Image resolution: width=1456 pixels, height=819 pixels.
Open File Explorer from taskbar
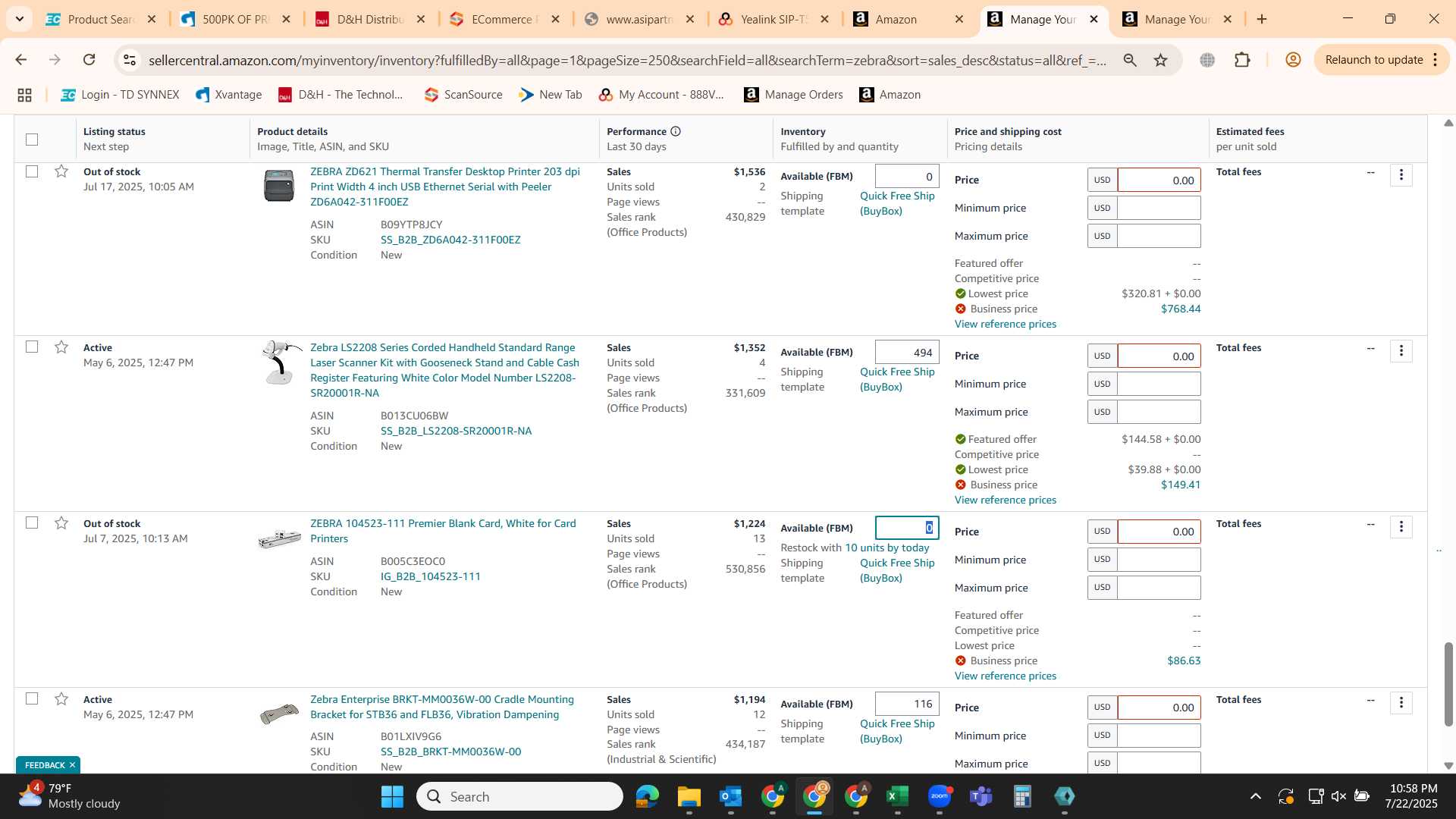point(689,796)
